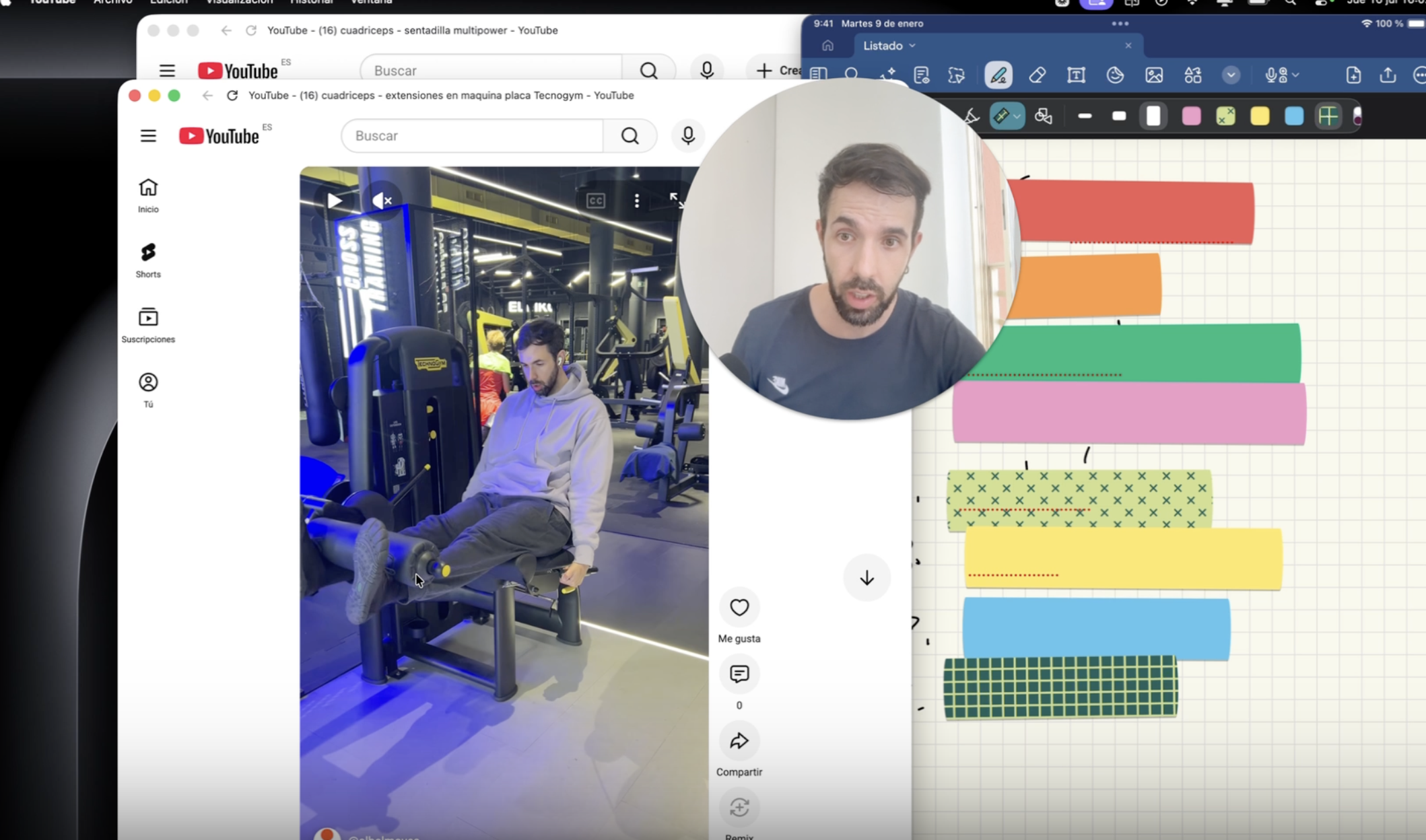Pick the dark green grid tape swatch

click(1328, 116)
